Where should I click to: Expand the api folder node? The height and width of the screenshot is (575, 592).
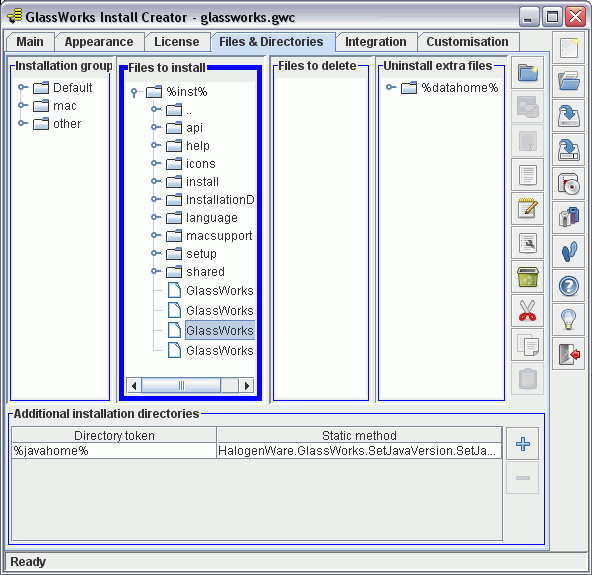point(155,127)
